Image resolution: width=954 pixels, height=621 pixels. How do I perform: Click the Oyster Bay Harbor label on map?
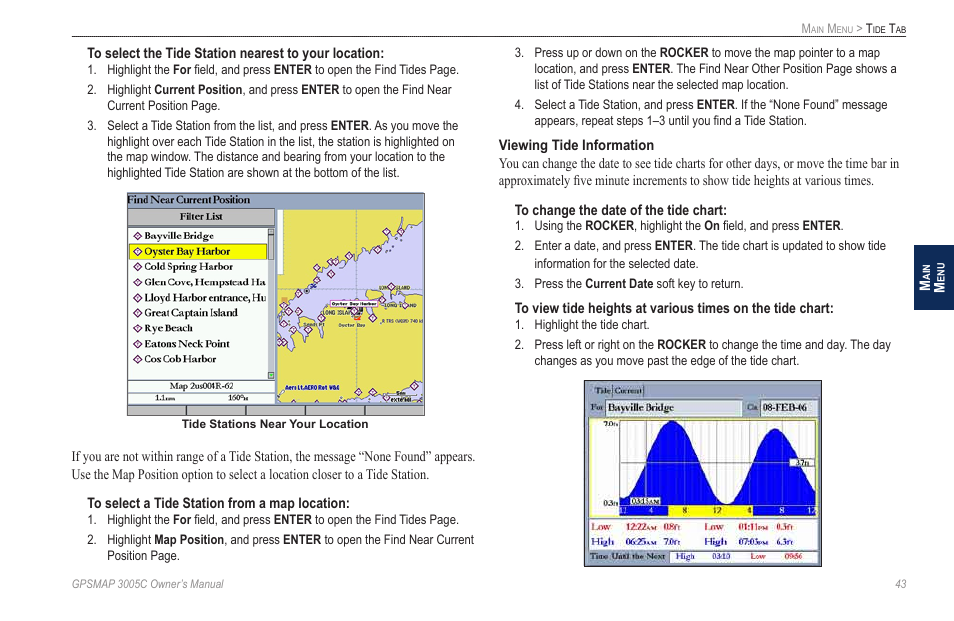(x=353, y=303)
